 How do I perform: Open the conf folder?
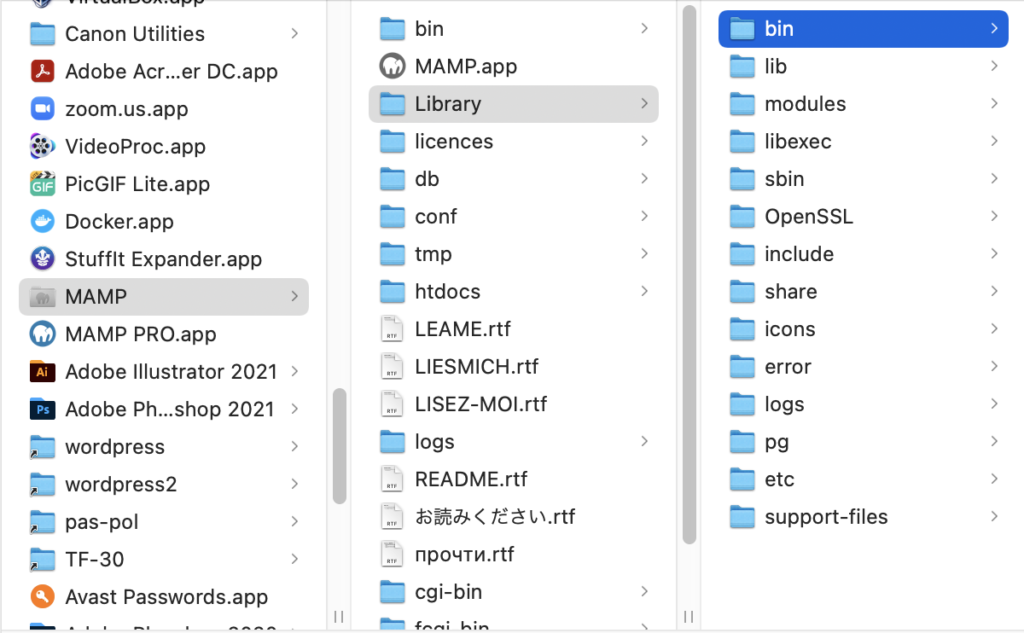coord(436,216)
